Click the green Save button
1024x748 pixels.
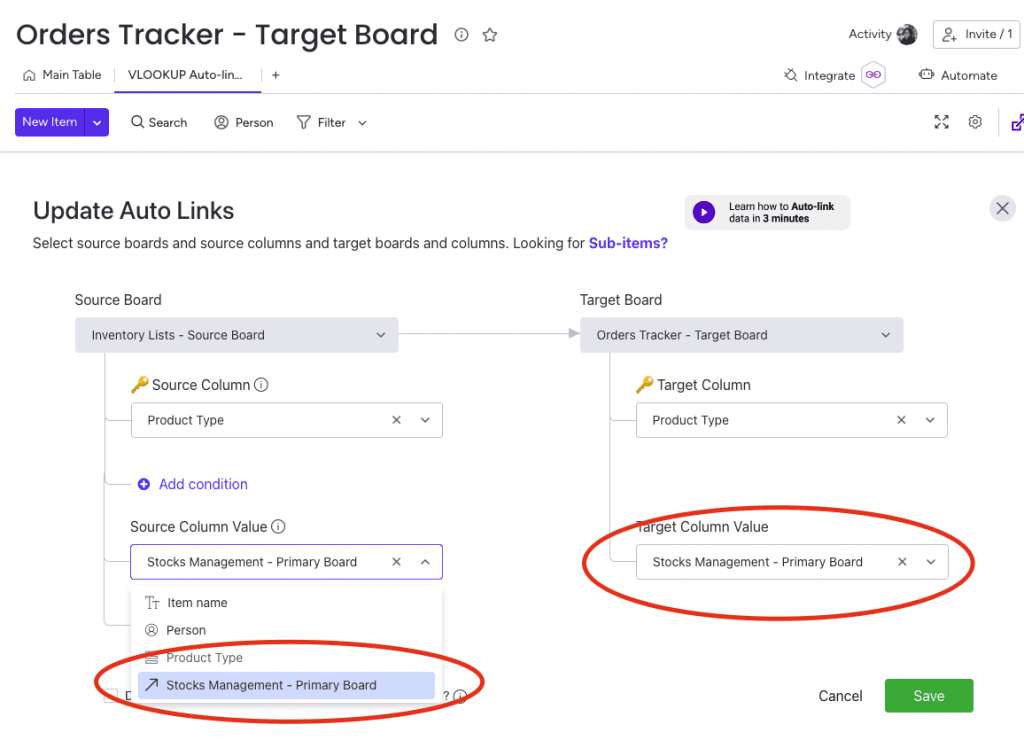click(x=929, y=696)
